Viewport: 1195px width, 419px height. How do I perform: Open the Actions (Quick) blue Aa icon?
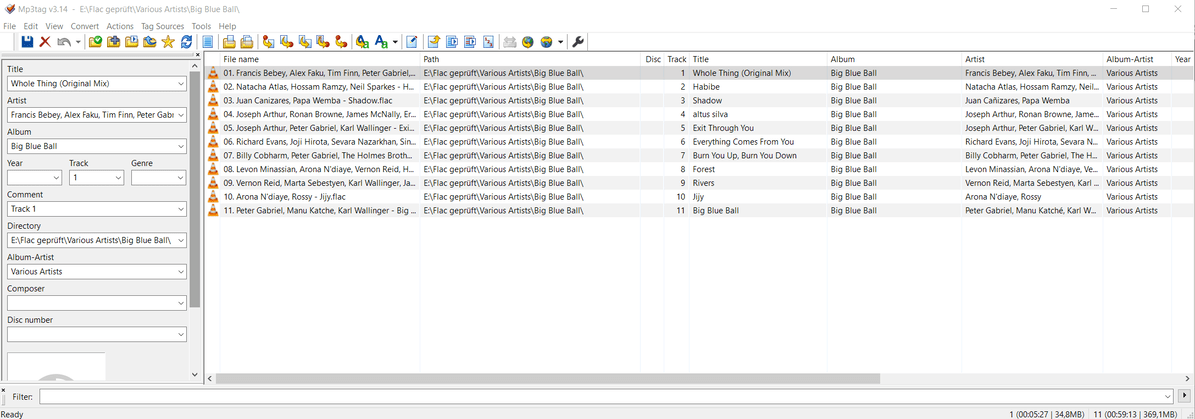[x=381, y=42]
